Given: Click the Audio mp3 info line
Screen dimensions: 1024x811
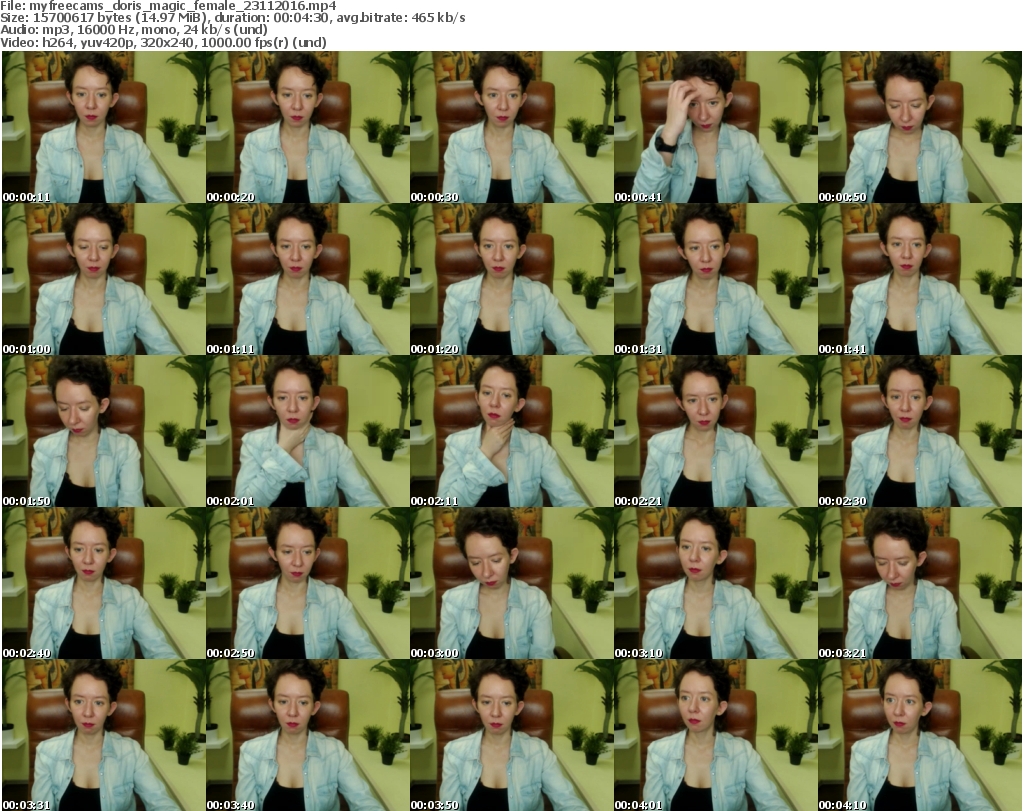Looking at the screenshot, I should (x=134, y=30).
